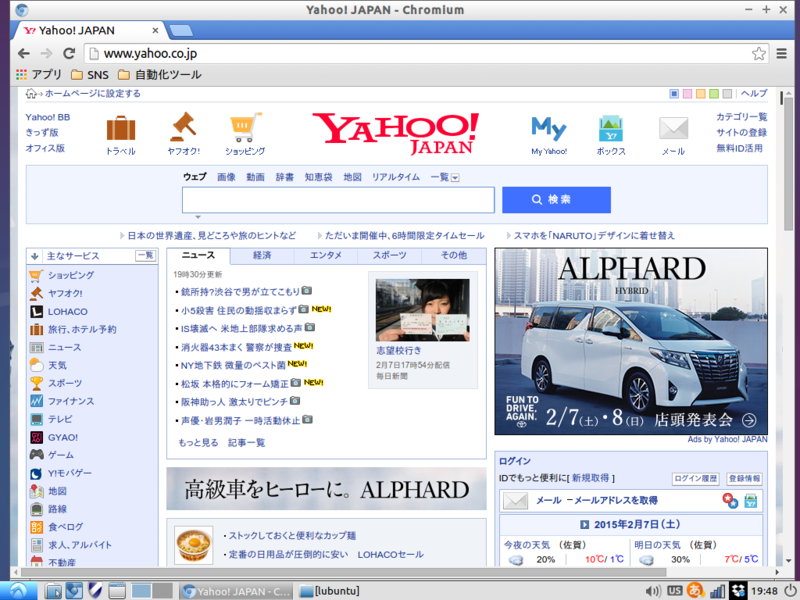Viewport: 800px width, 600px height.
Task: Click the 天気 weather sidebar icon
Action: pyautogui.click(x=36, y=365)
